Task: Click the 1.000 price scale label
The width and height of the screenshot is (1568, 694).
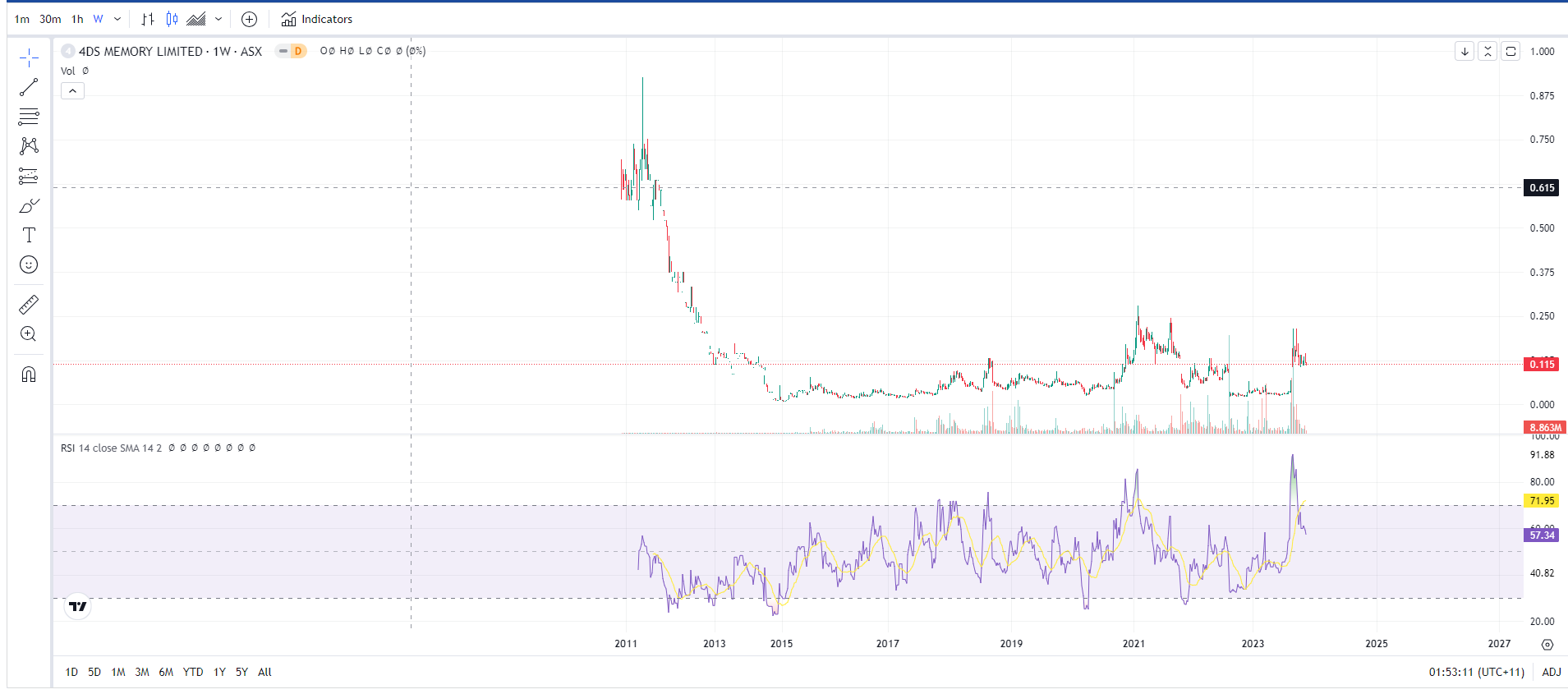Action: pos(1542,51)
